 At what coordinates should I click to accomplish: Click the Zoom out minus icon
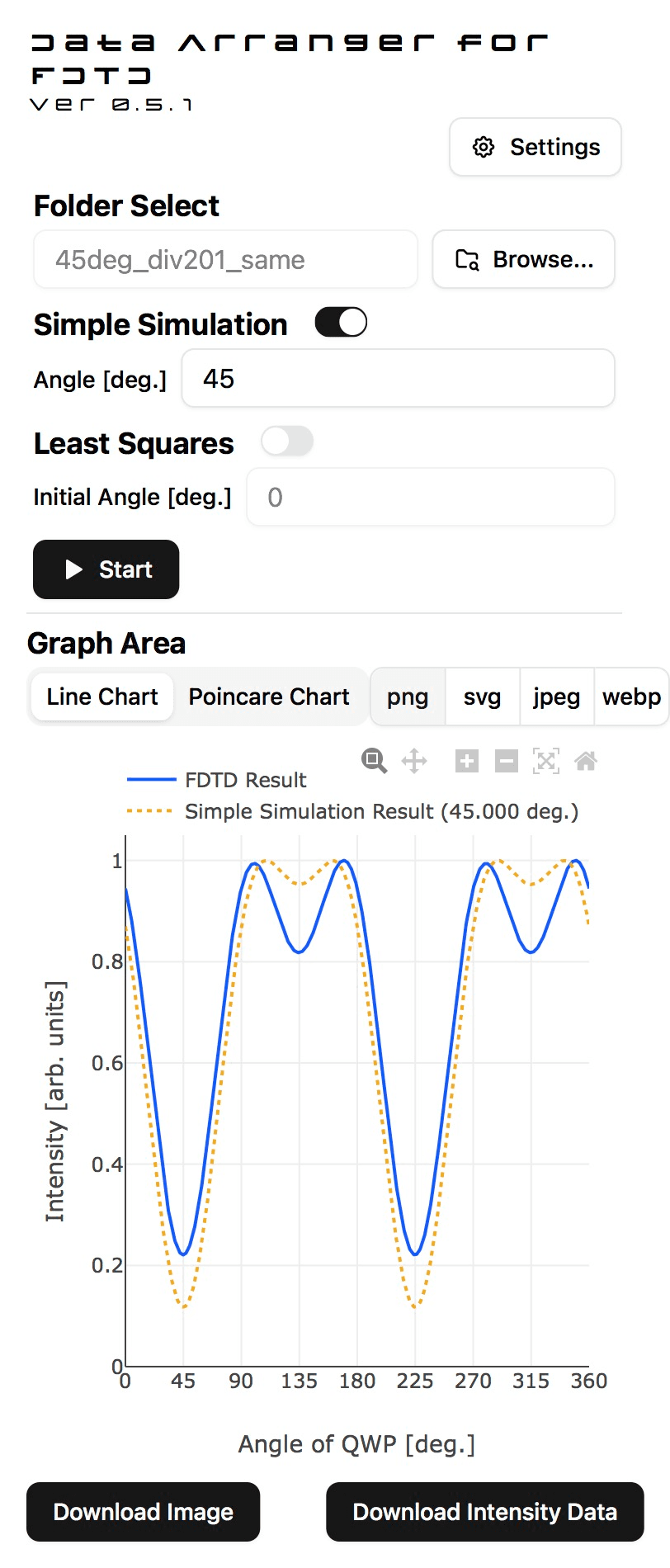pyautogui.click(x=507, y=761)
